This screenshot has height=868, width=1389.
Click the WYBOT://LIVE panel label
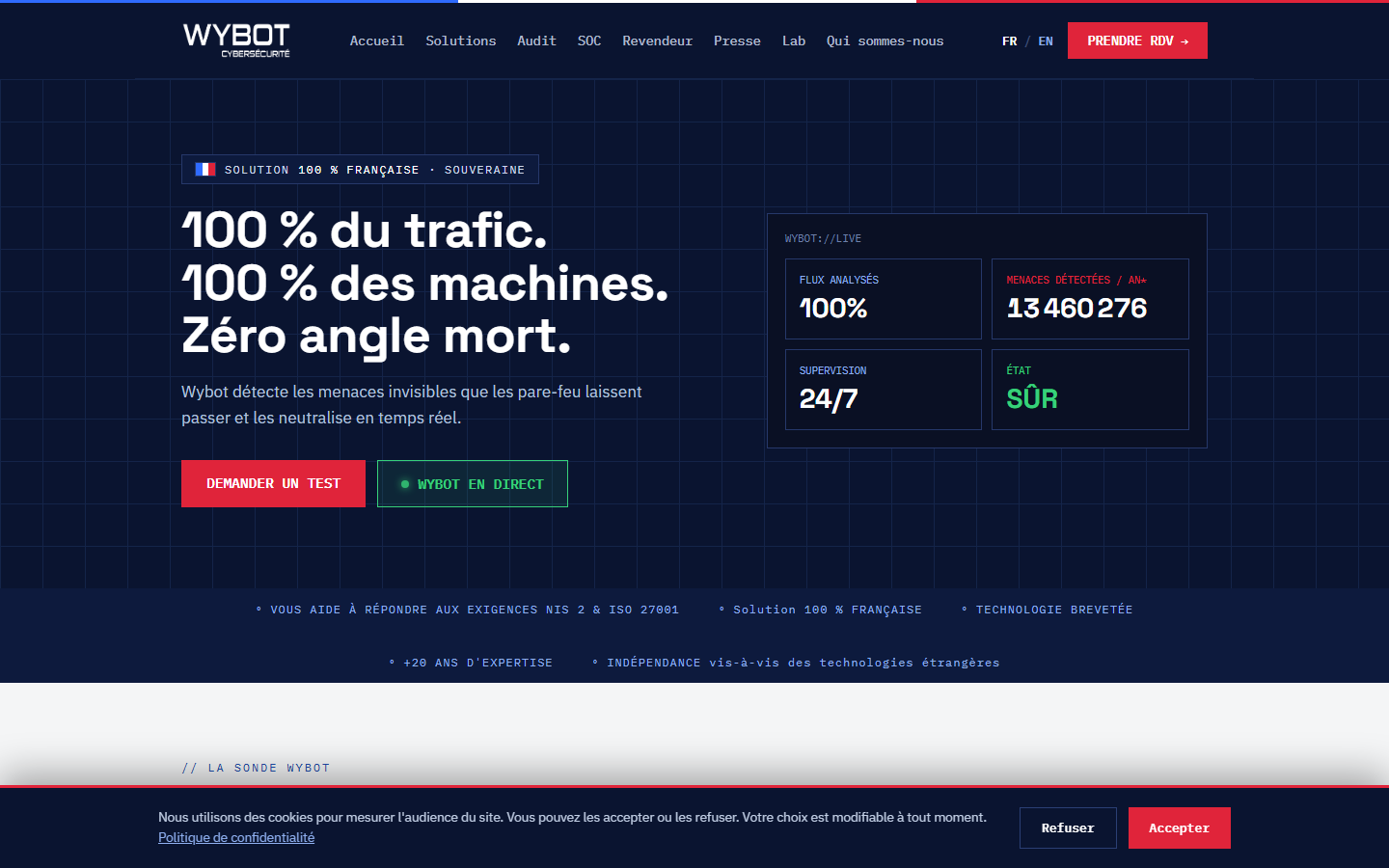[x=823, y=238]
